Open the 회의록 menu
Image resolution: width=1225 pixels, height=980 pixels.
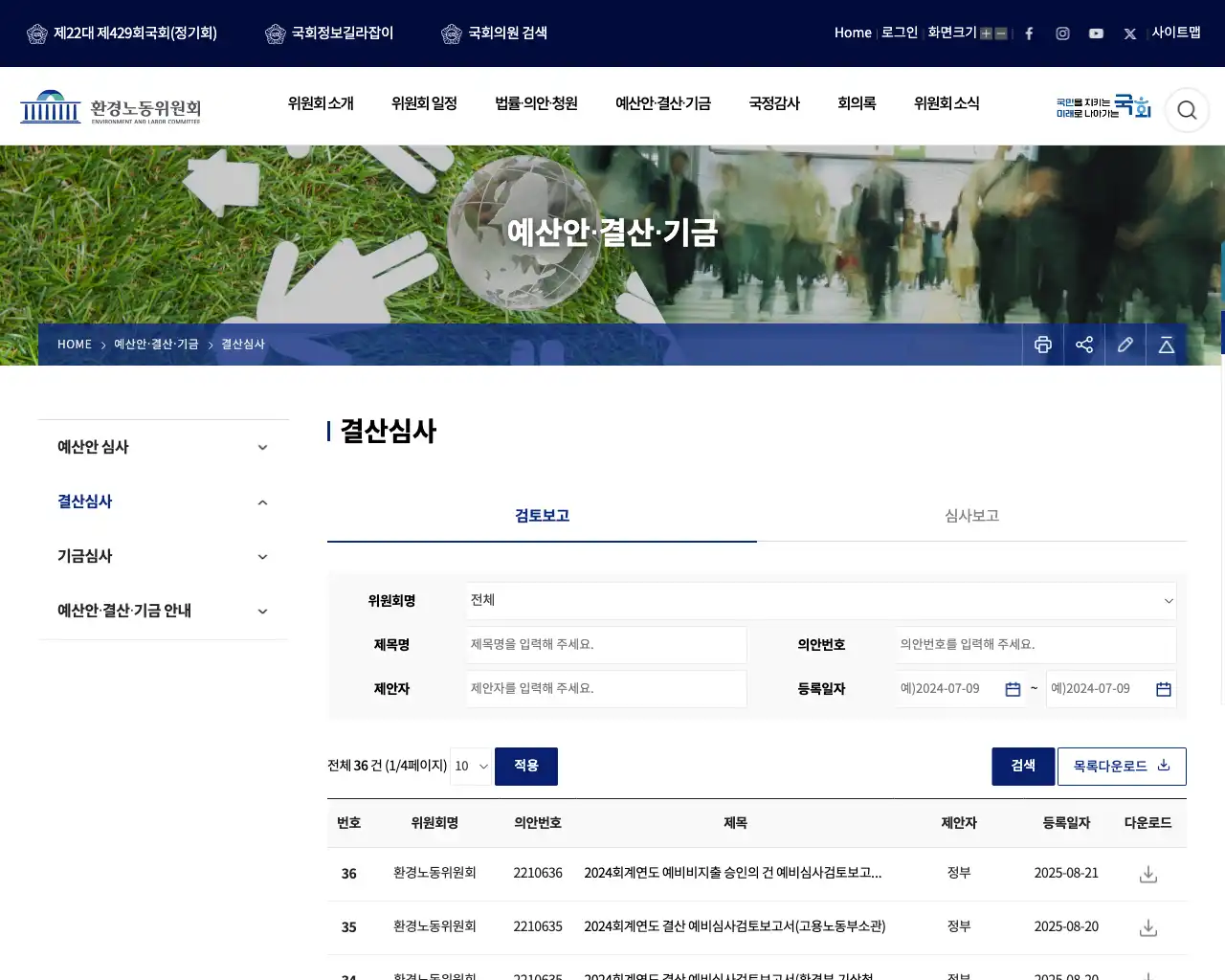click(857, 103)
